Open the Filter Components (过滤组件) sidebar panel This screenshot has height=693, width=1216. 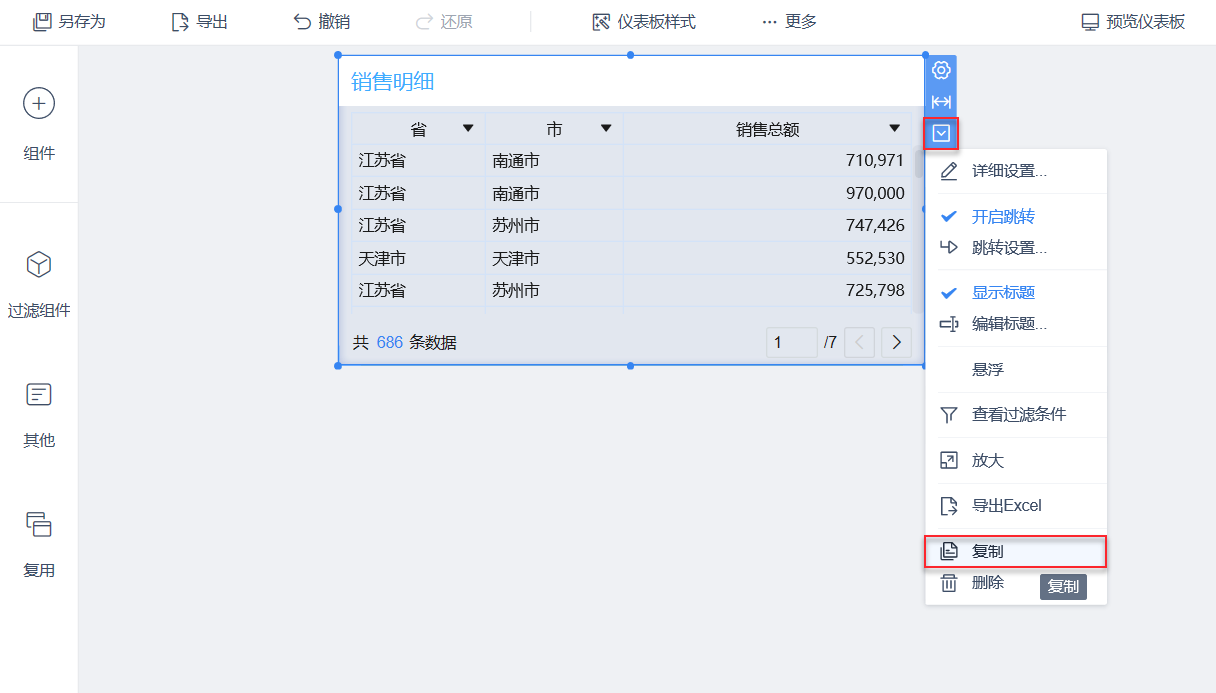39,283
